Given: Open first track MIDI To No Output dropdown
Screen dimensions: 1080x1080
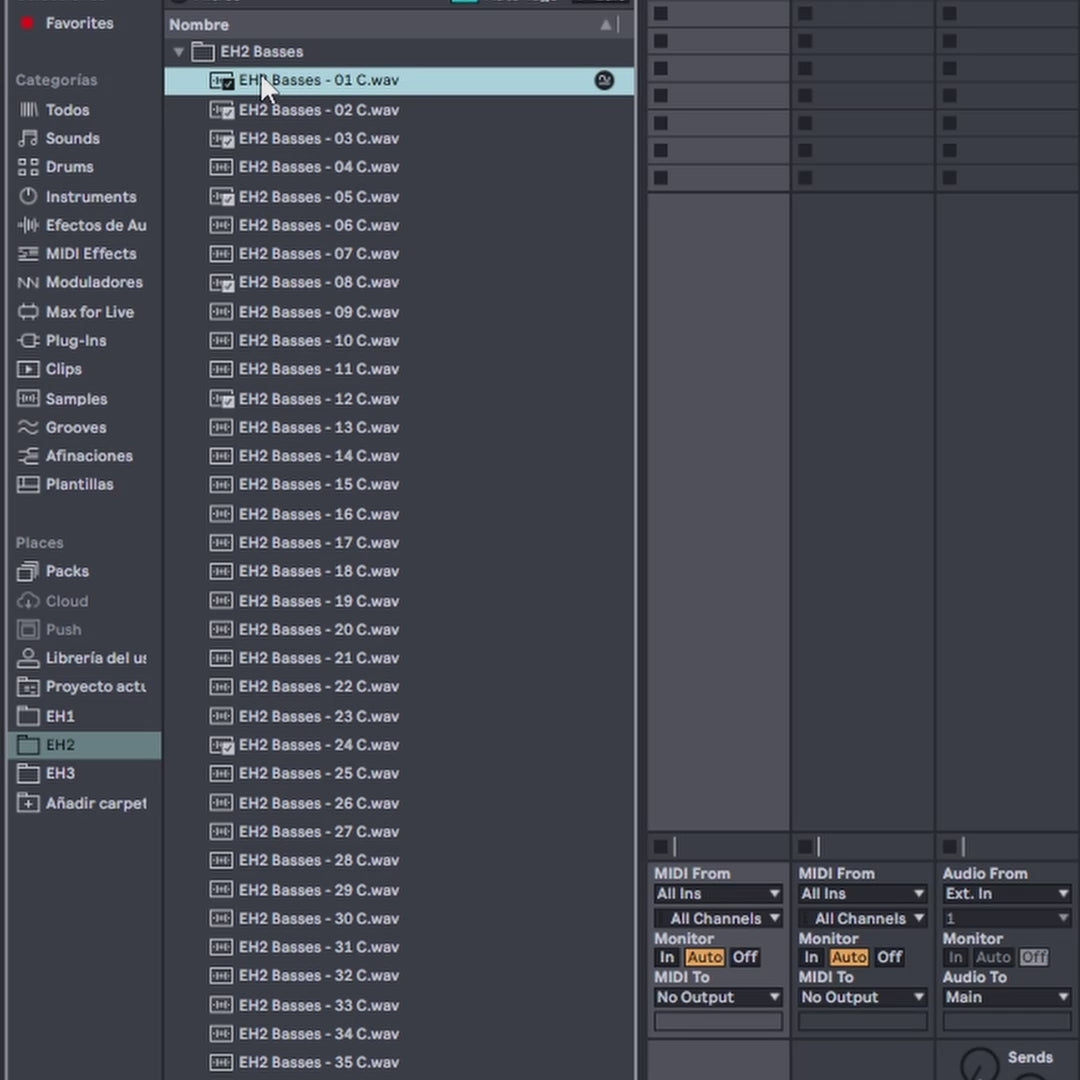Looking at the screenshot, I should click(718, 997).
